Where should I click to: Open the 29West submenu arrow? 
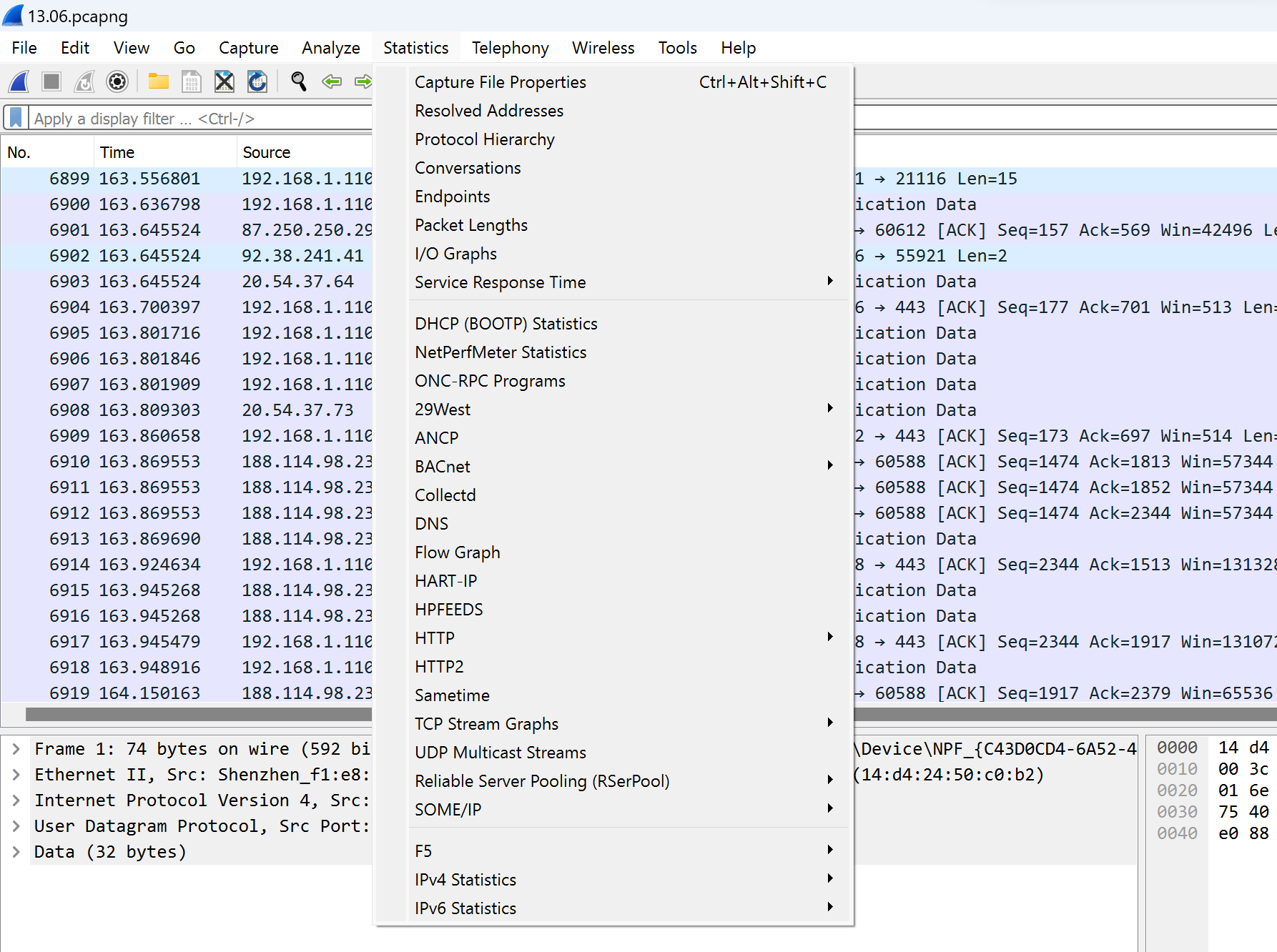830,408
